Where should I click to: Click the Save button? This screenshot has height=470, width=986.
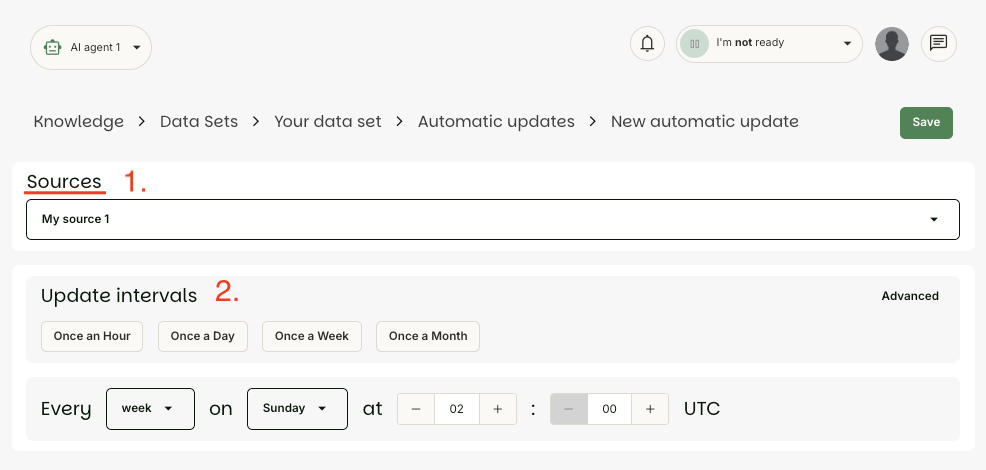point(926,122)
